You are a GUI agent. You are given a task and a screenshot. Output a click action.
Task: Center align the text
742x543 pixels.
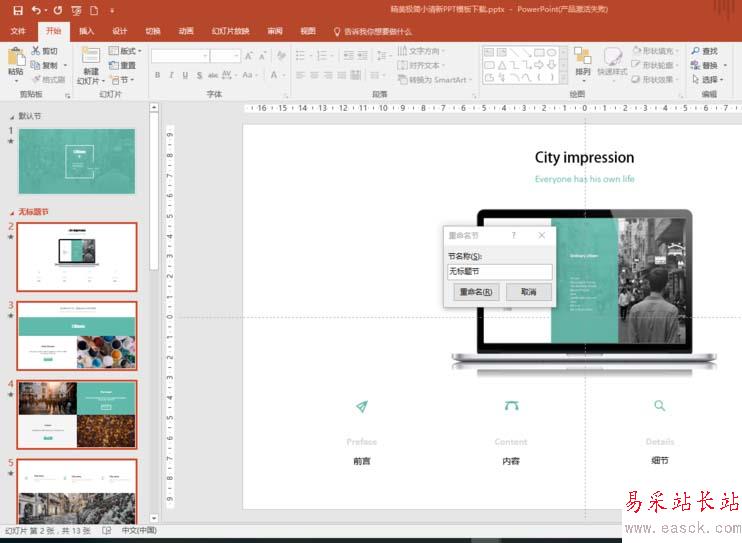[314, 75]
